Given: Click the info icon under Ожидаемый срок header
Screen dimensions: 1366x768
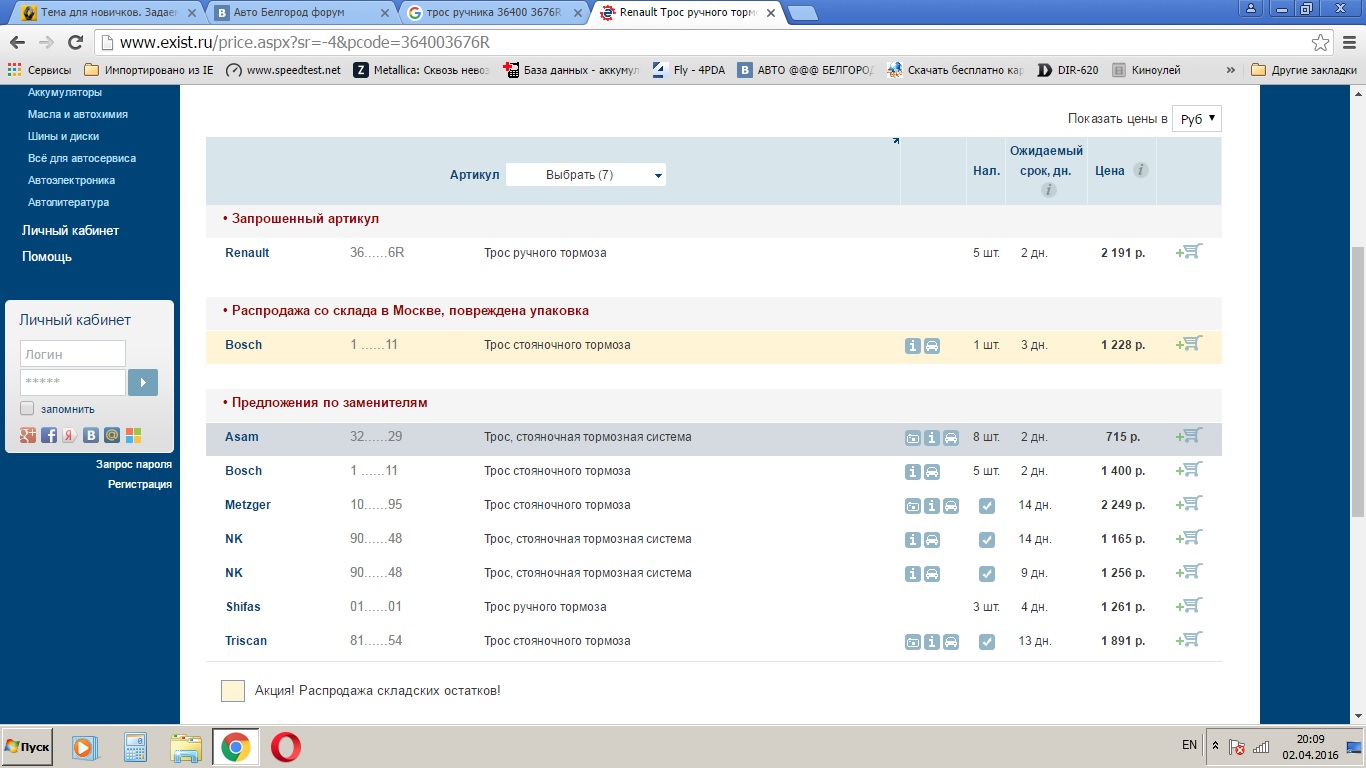Looking at the screenshot, I should coord(1048,190).
